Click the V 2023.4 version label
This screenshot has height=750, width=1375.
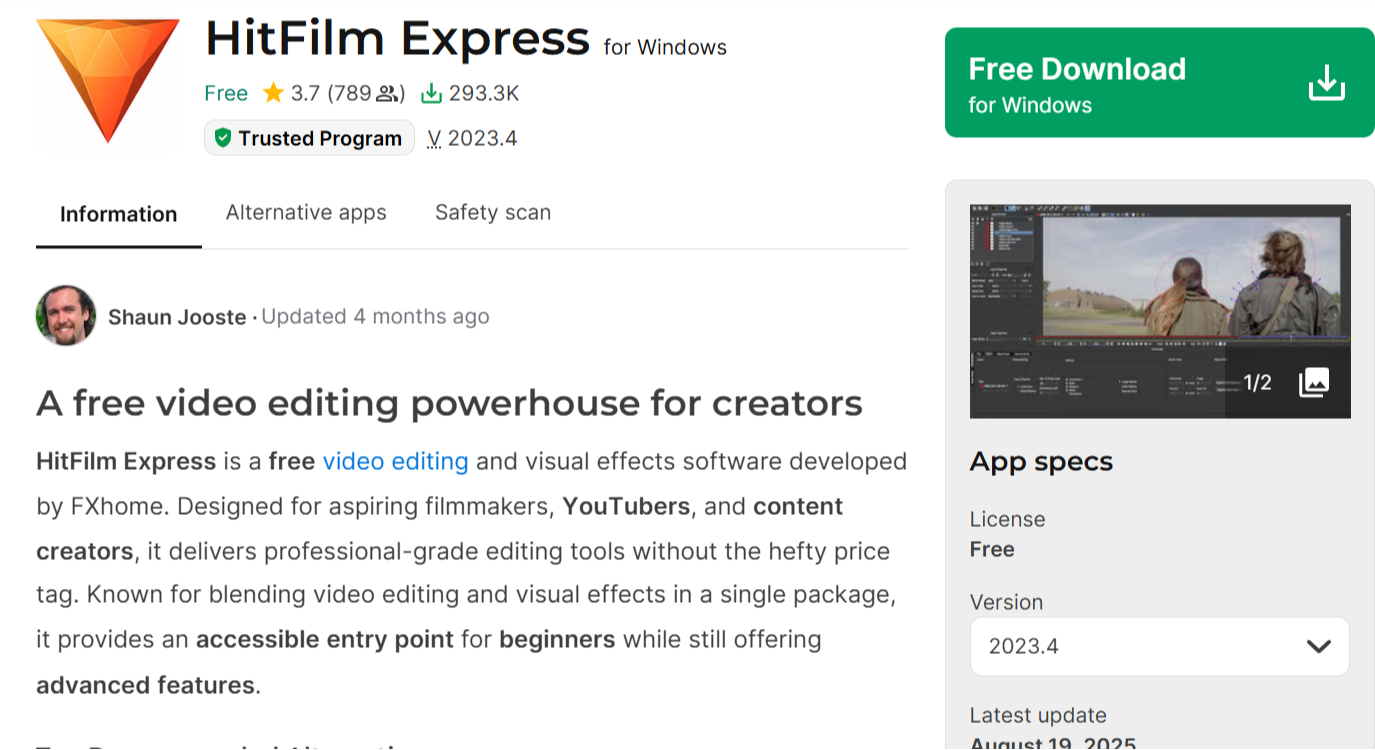(472, 138)
